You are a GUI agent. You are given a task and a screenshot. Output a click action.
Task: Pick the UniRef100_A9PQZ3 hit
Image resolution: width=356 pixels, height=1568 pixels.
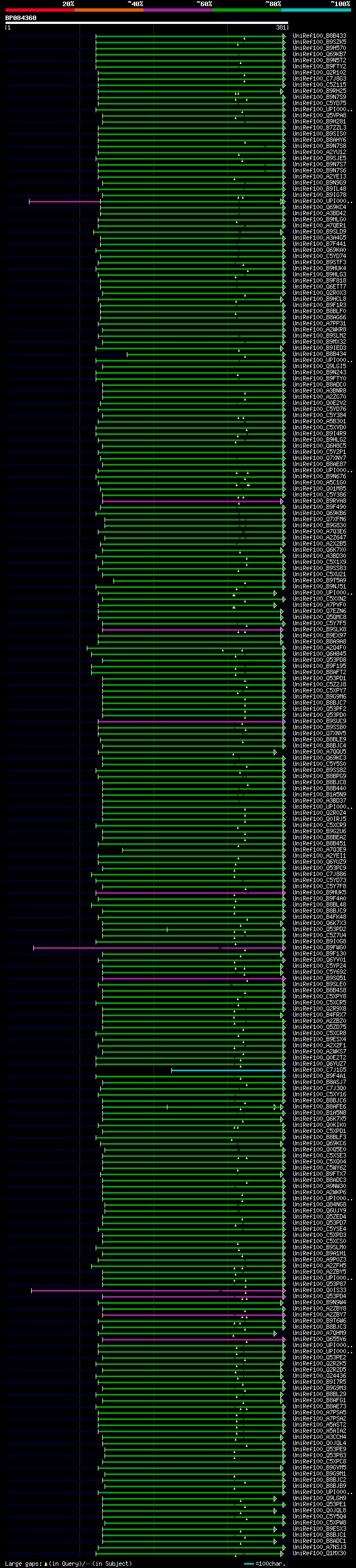pos(319,1259)
